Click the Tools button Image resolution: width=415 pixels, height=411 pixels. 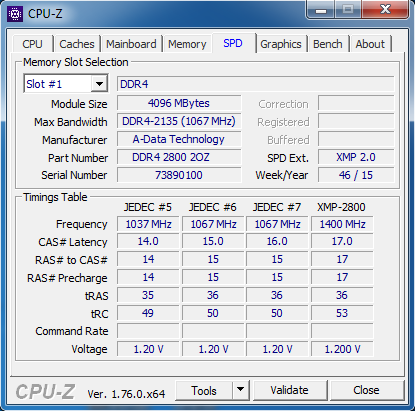204,390
